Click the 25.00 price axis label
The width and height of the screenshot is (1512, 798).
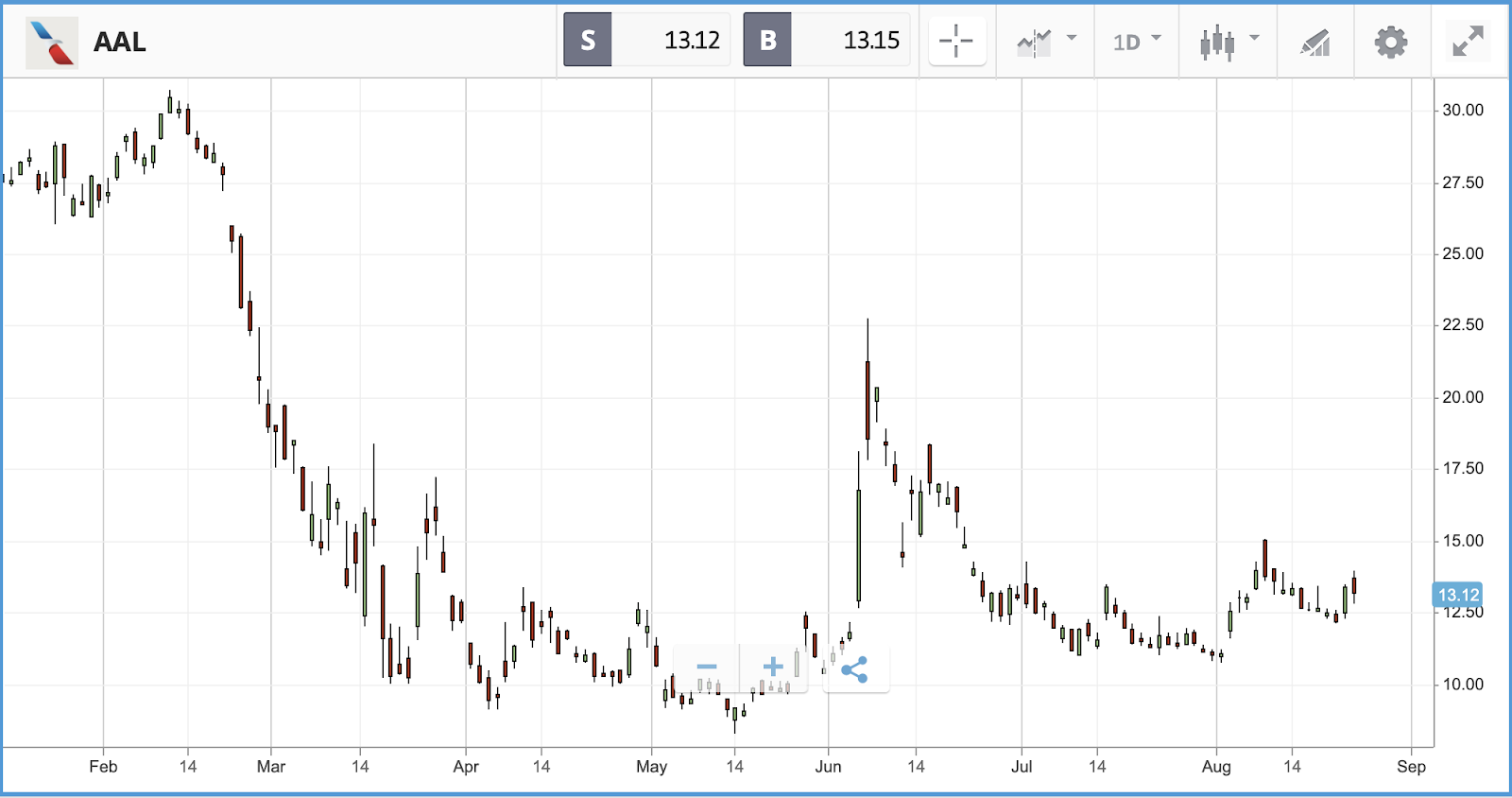click(1463, 254)
